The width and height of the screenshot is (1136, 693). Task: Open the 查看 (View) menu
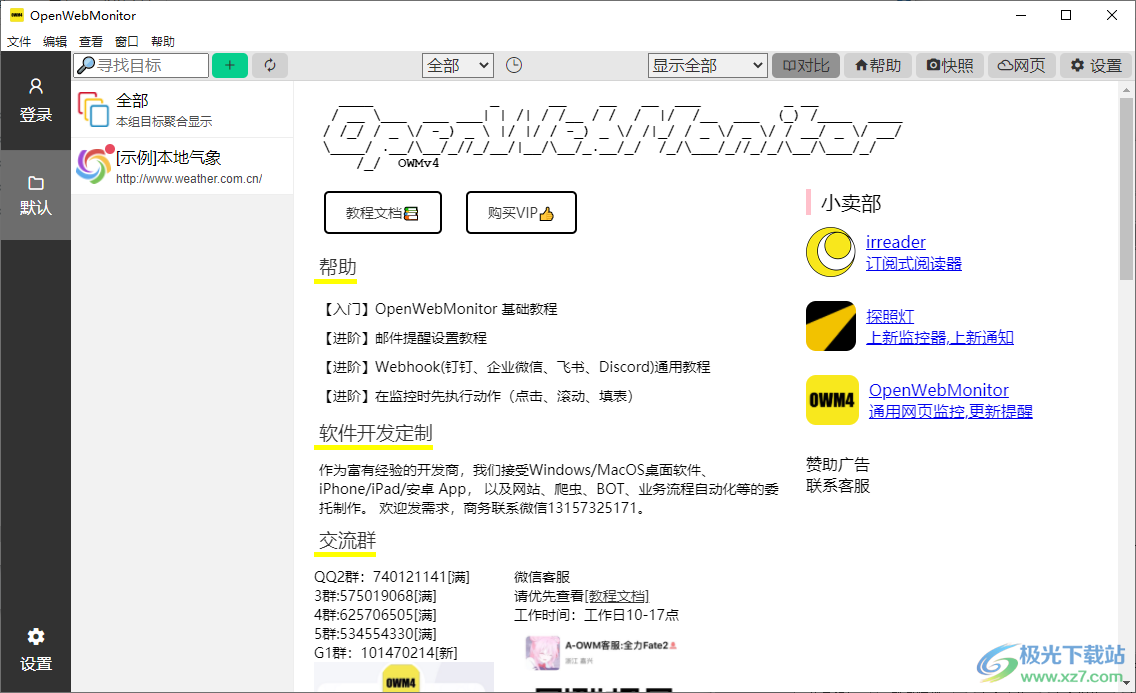click(91, 41)
